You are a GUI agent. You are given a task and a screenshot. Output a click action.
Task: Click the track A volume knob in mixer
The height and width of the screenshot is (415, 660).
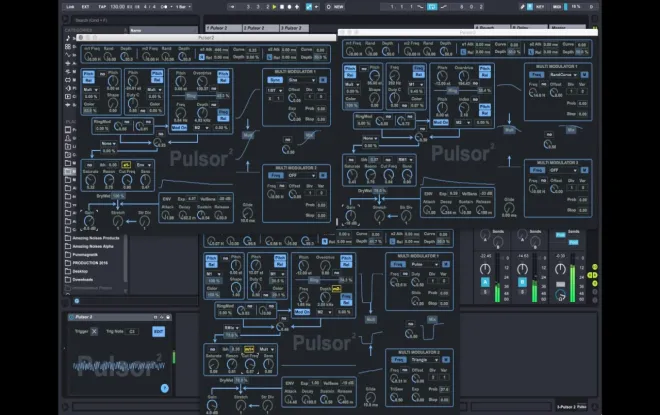click(485, 269)
